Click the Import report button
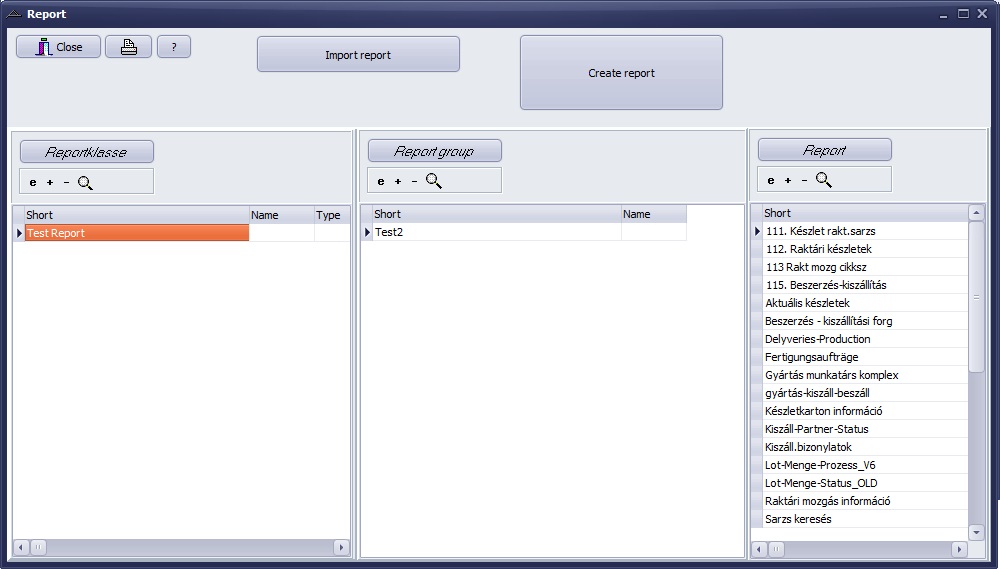This screenshot has height=569, width=1000. [x=358, y=55]
